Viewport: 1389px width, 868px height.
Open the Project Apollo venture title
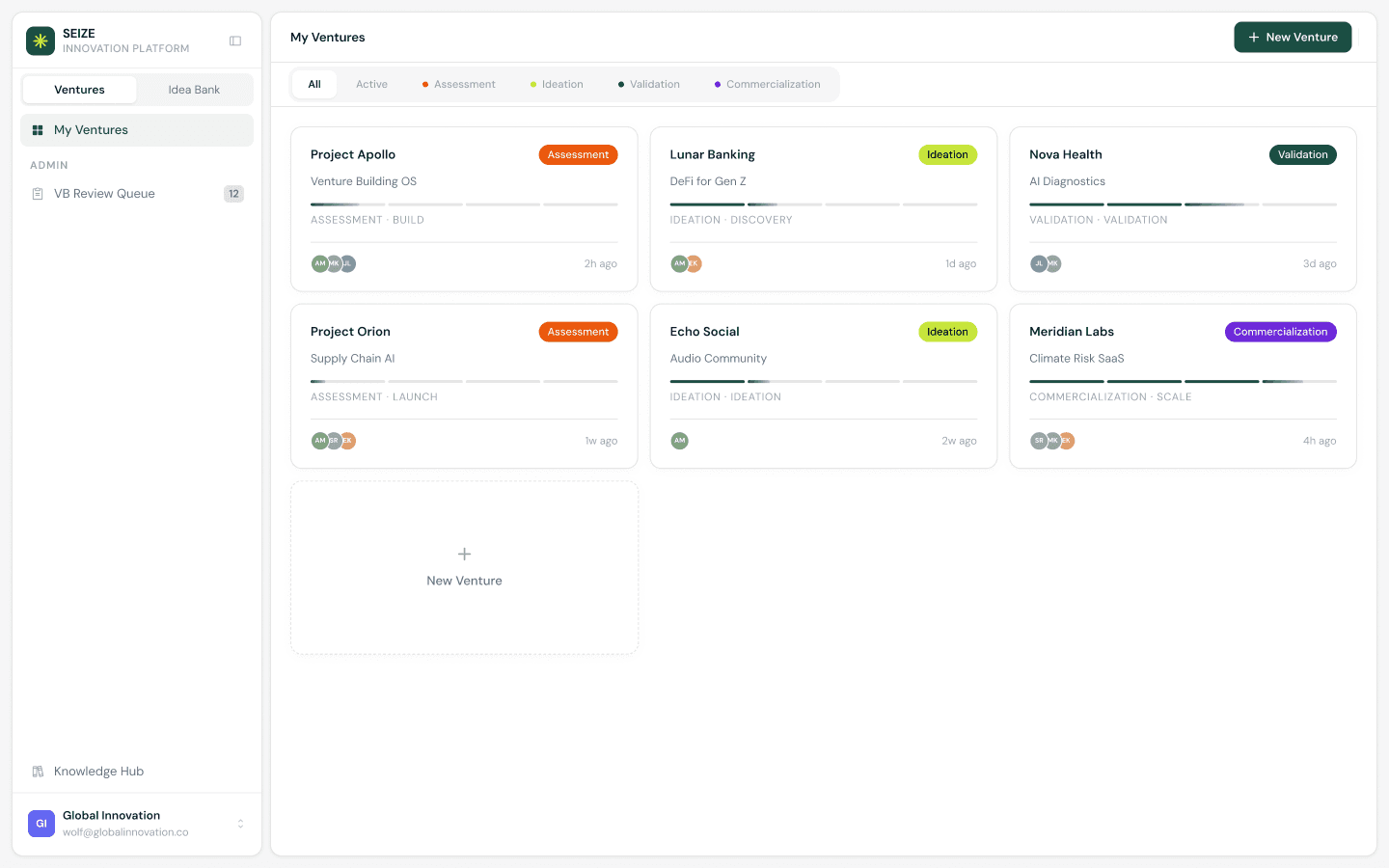tap(353, 154)
